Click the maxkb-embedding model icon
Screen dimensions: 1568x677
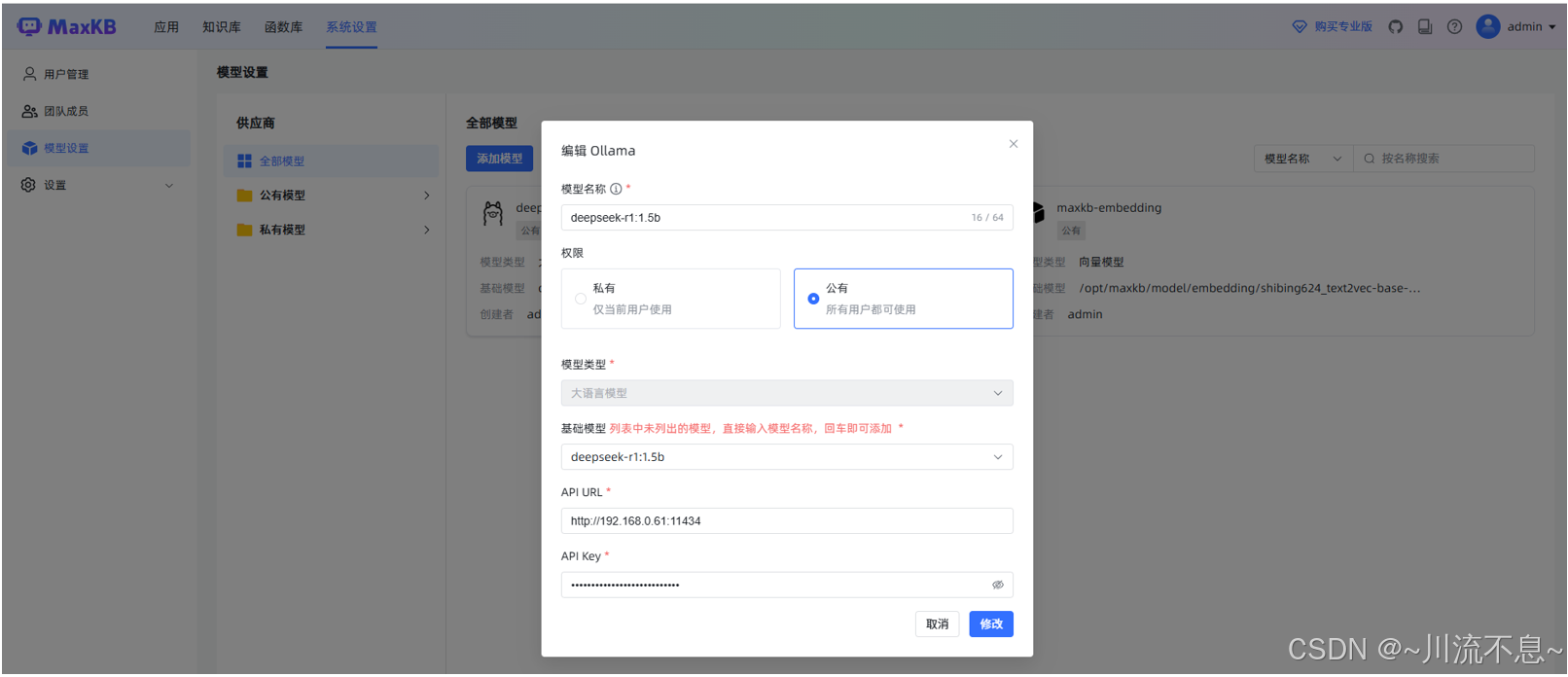click(x=1038, y=213)
